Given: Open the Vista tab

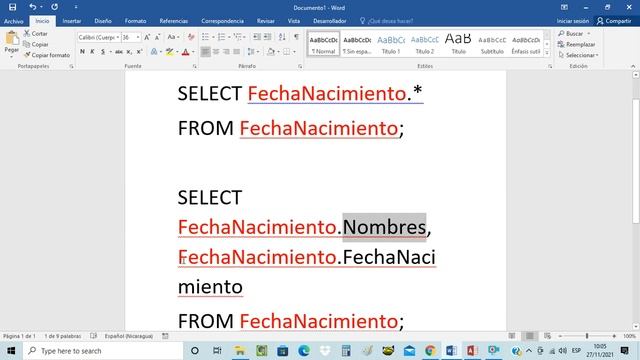Looking at the screenshot, I should point(293,21).
